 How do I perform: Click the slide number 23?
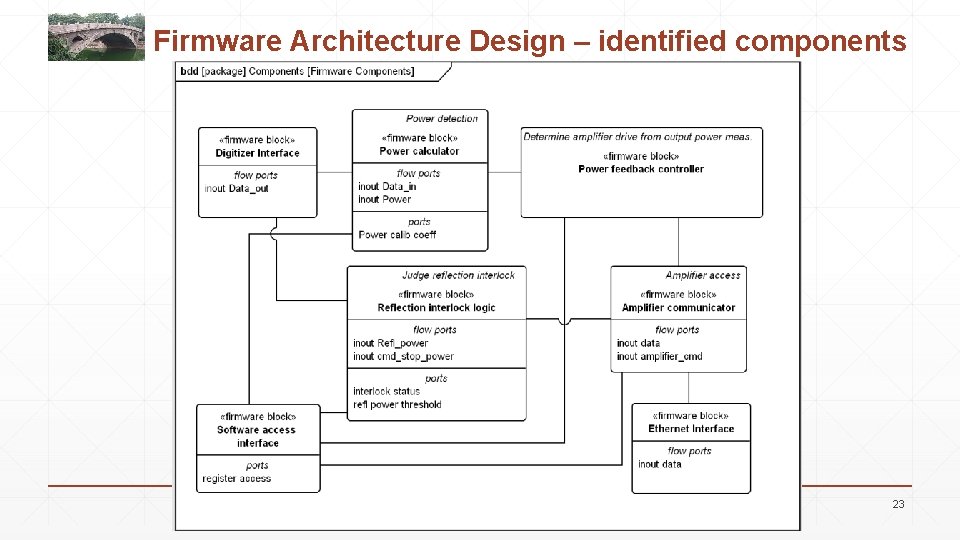(898, 504)
